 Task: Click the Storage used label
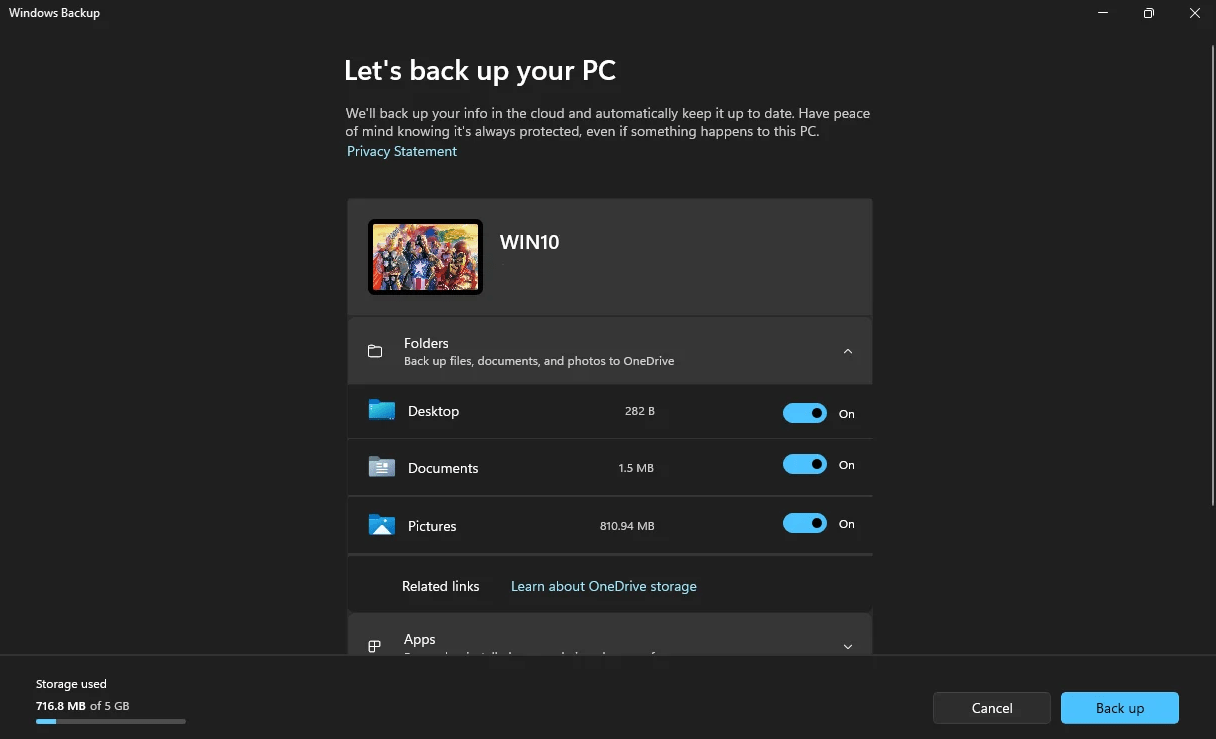(x=71, y=684)
